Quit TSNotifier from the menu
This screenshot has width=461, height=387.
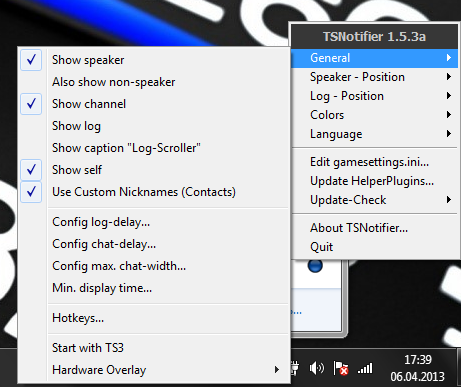(x=374, y=247)
